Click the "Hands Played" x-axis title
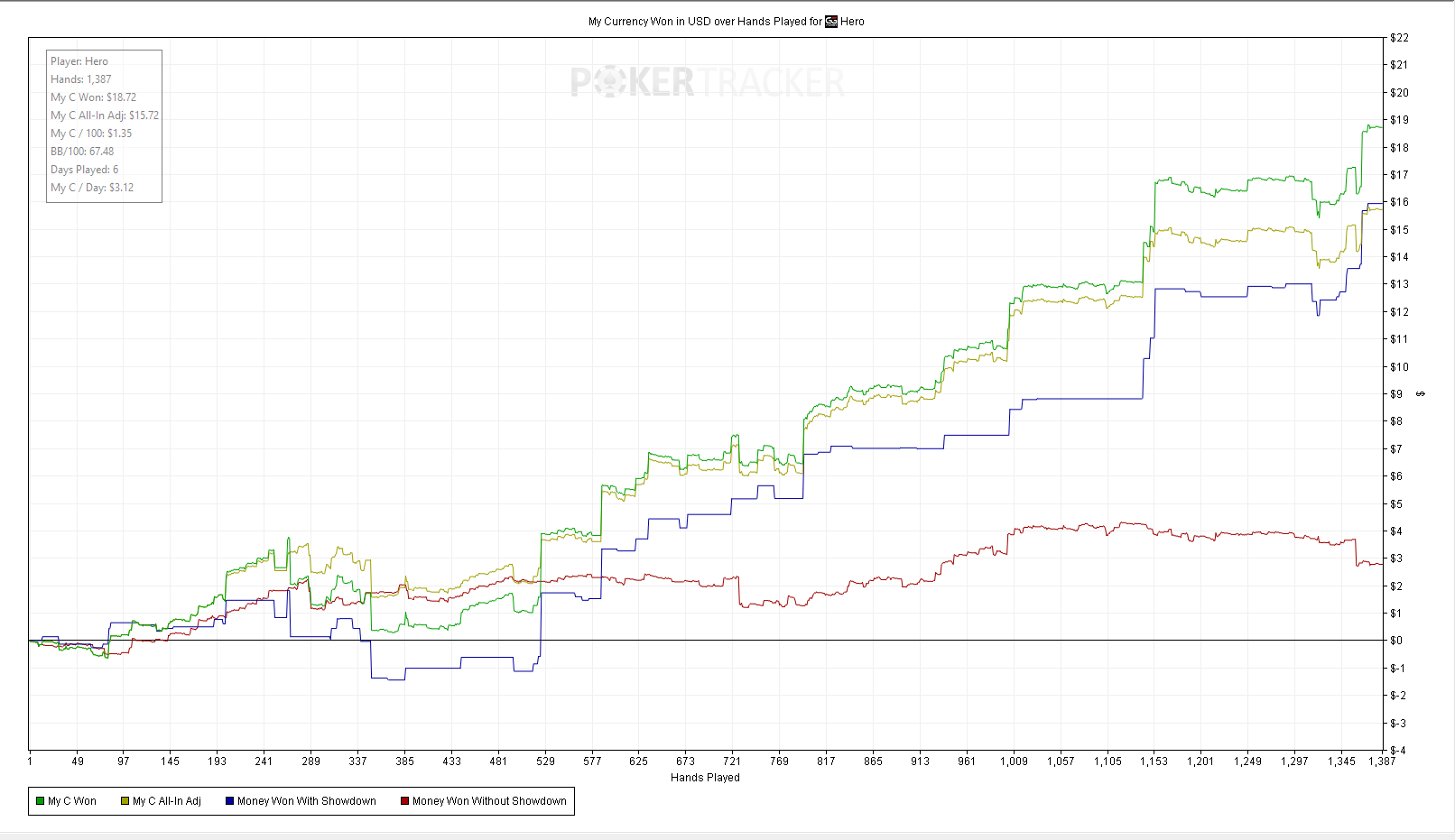Image resolution: width=1455 pixels, height=840 pixels. click(705, 778)
